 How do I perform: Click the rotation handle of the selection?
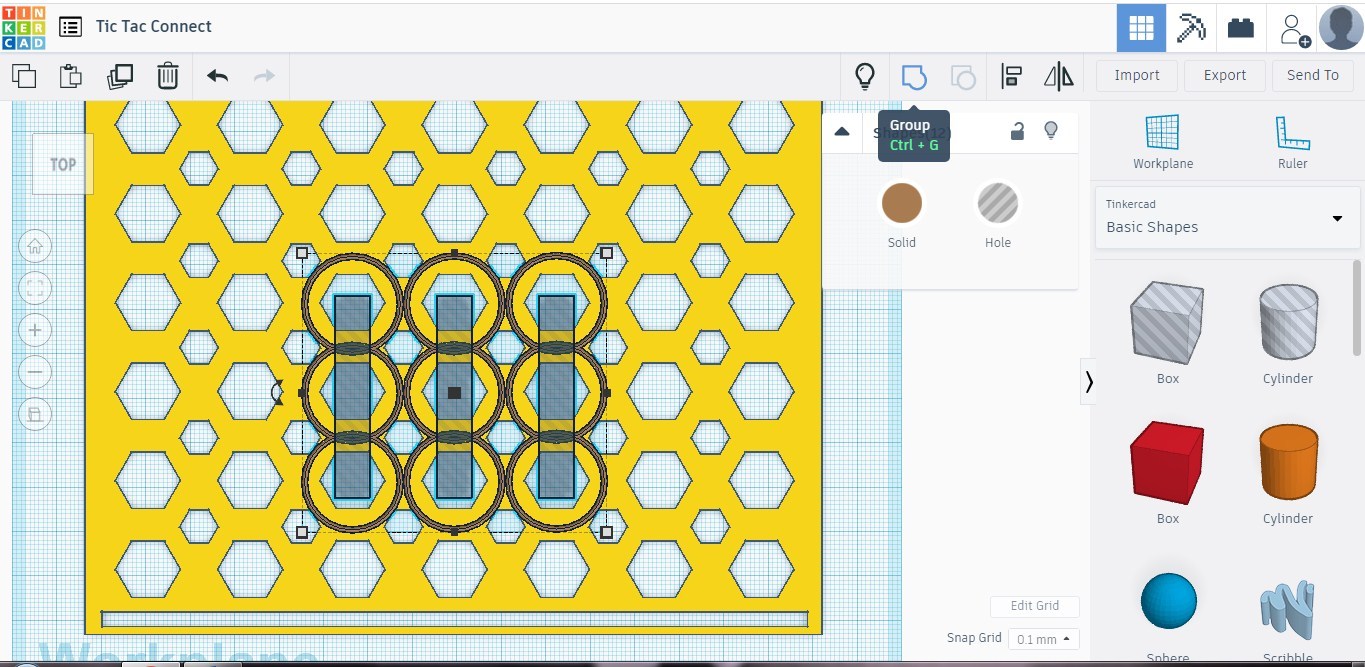(x=278, y=393)
